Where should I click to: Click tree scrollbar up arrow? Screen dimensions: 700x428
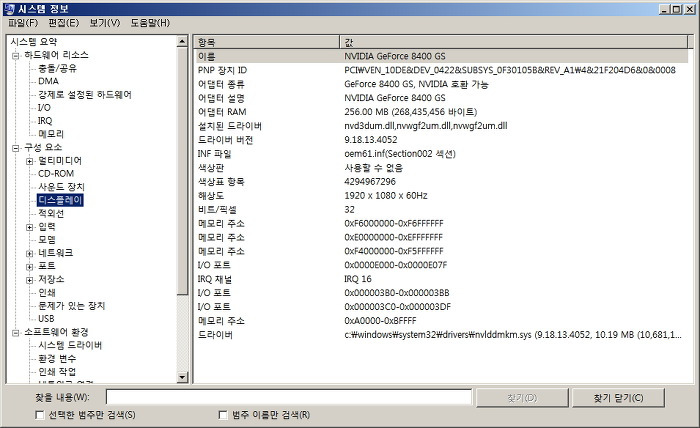pos(182,42)
